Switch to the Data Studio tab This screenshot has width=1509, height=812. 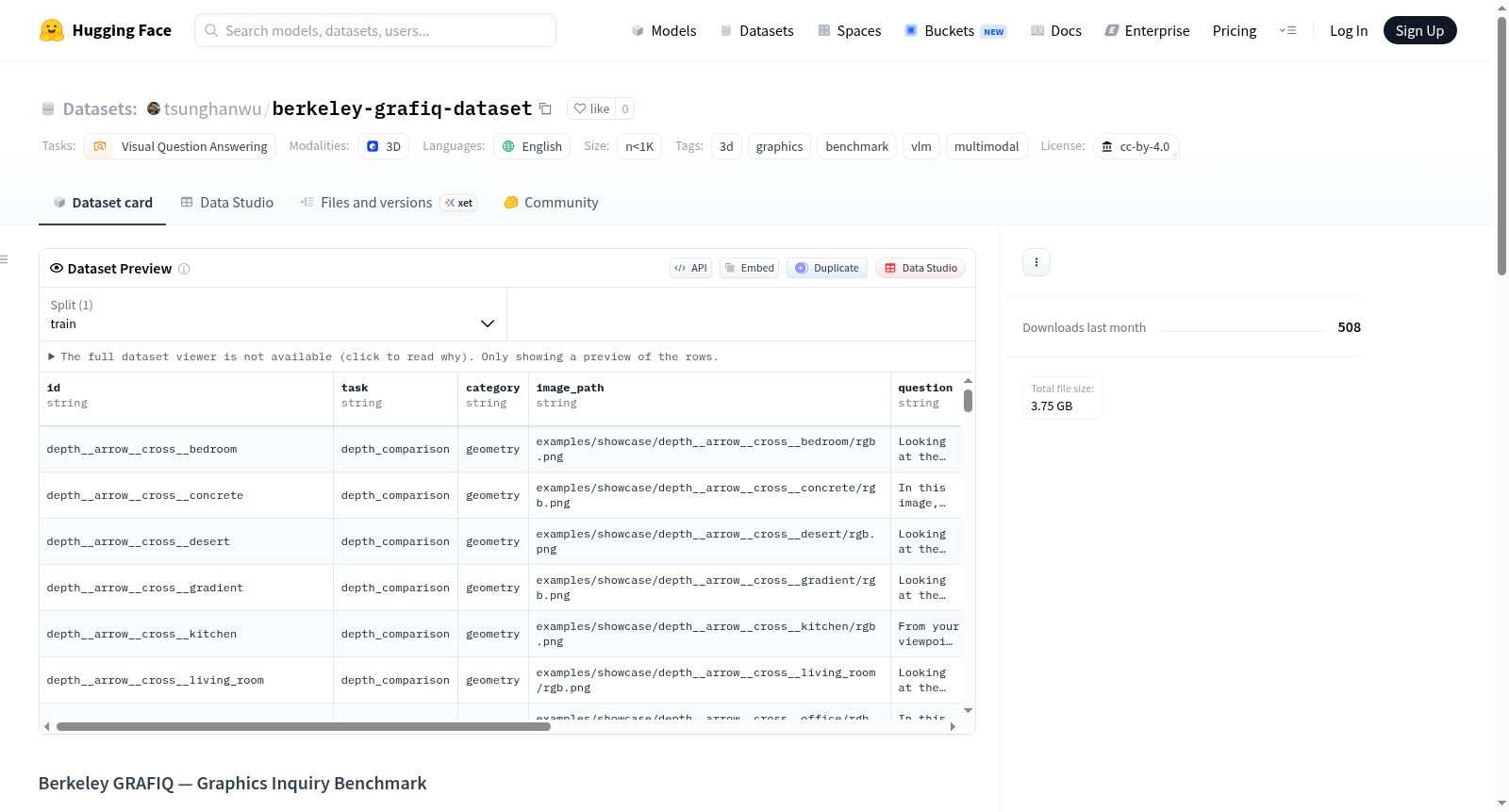click(227, 203)
